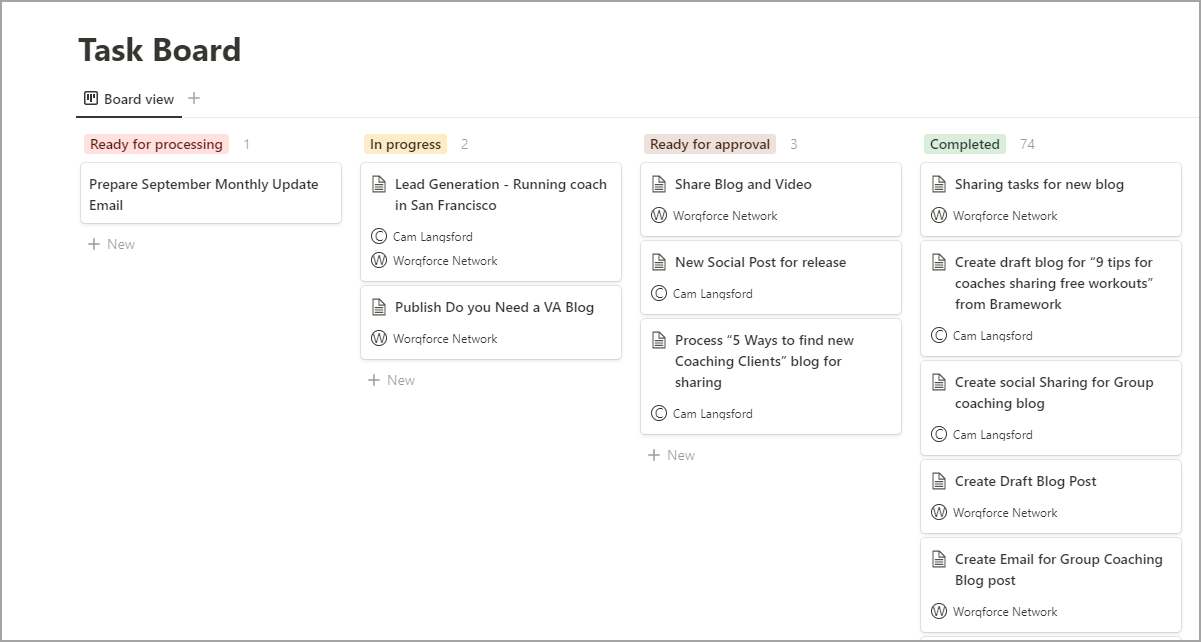Click the page icon on Share Blog and Video

[659, 184]
